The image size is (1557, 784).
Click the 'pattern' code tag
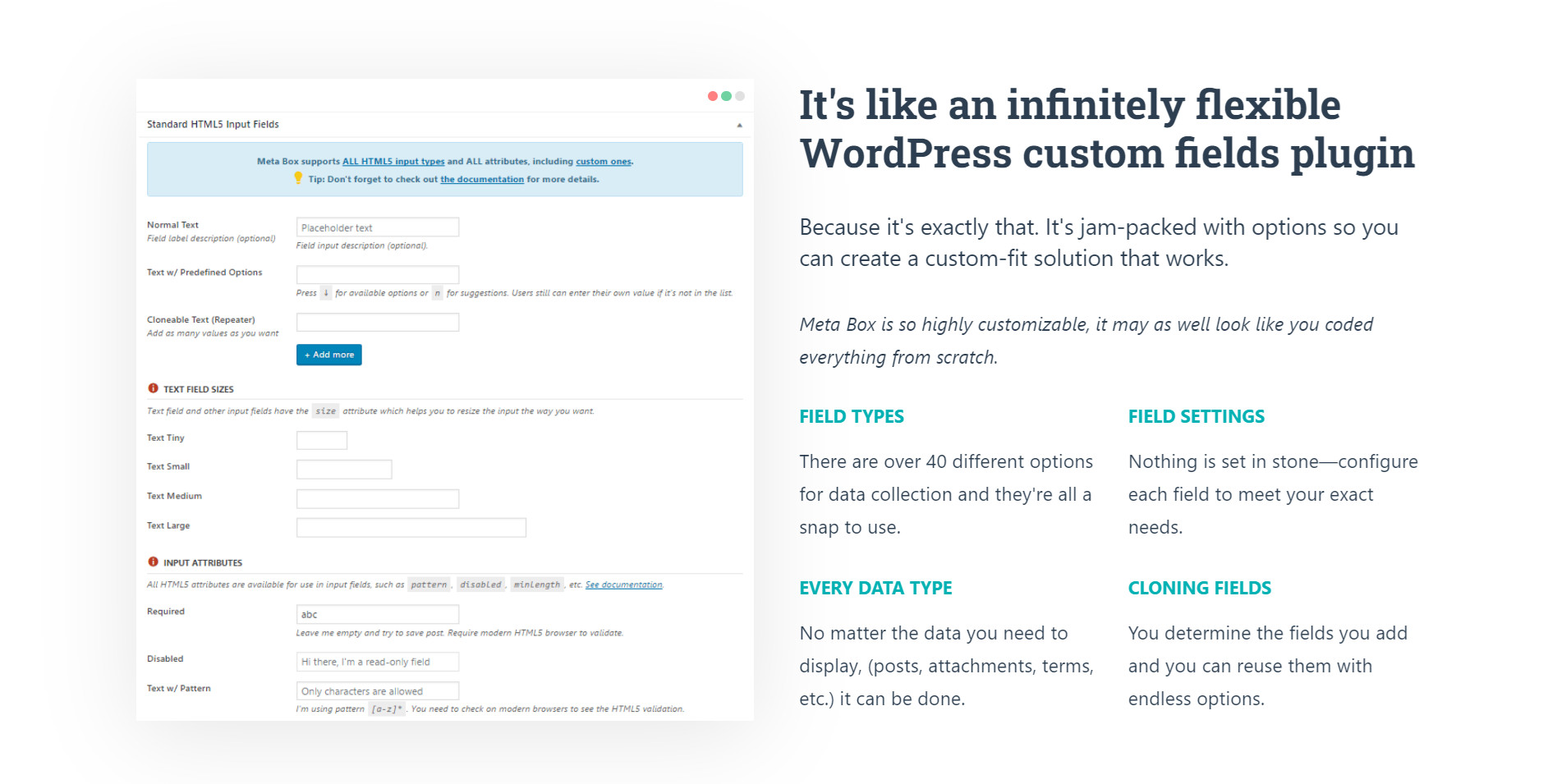coord(429,585)
